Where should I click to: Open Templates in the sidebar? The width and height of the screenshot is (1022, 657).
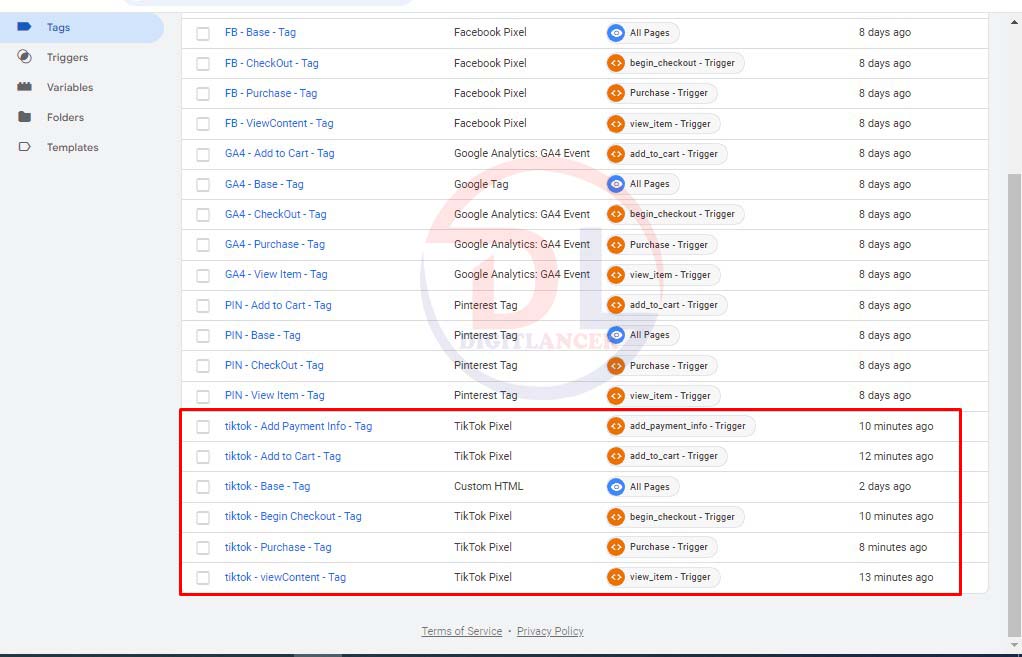tap(72, 147)
